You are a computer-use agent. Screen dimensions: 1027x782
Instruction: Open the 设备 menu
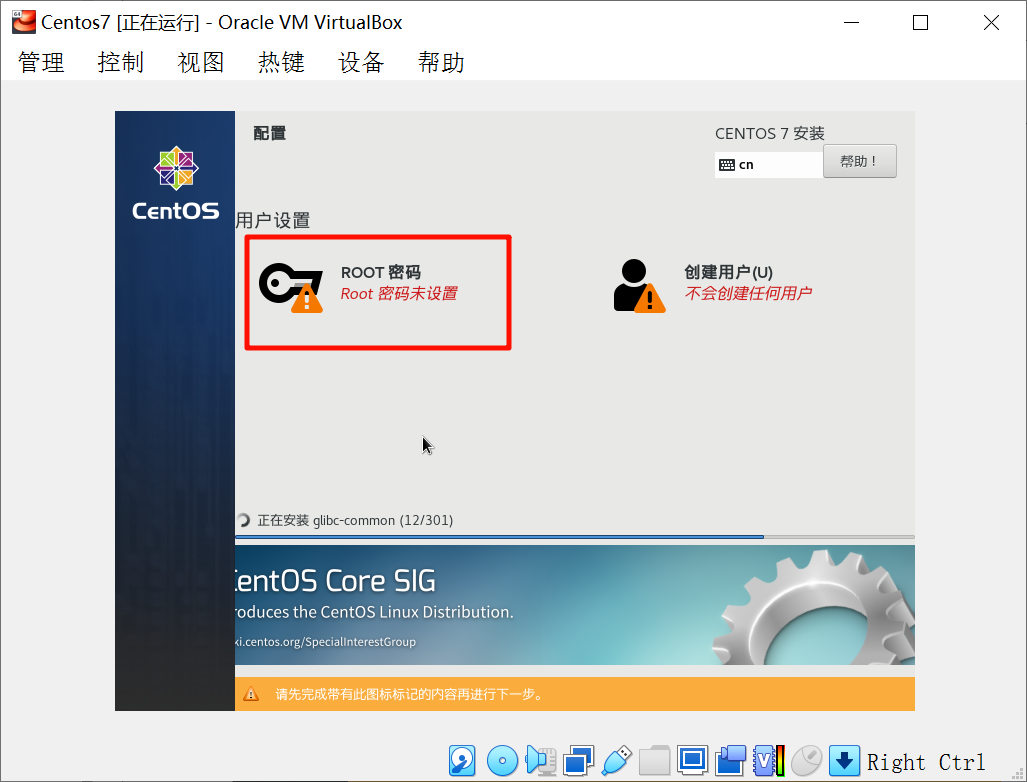(361, 62)
